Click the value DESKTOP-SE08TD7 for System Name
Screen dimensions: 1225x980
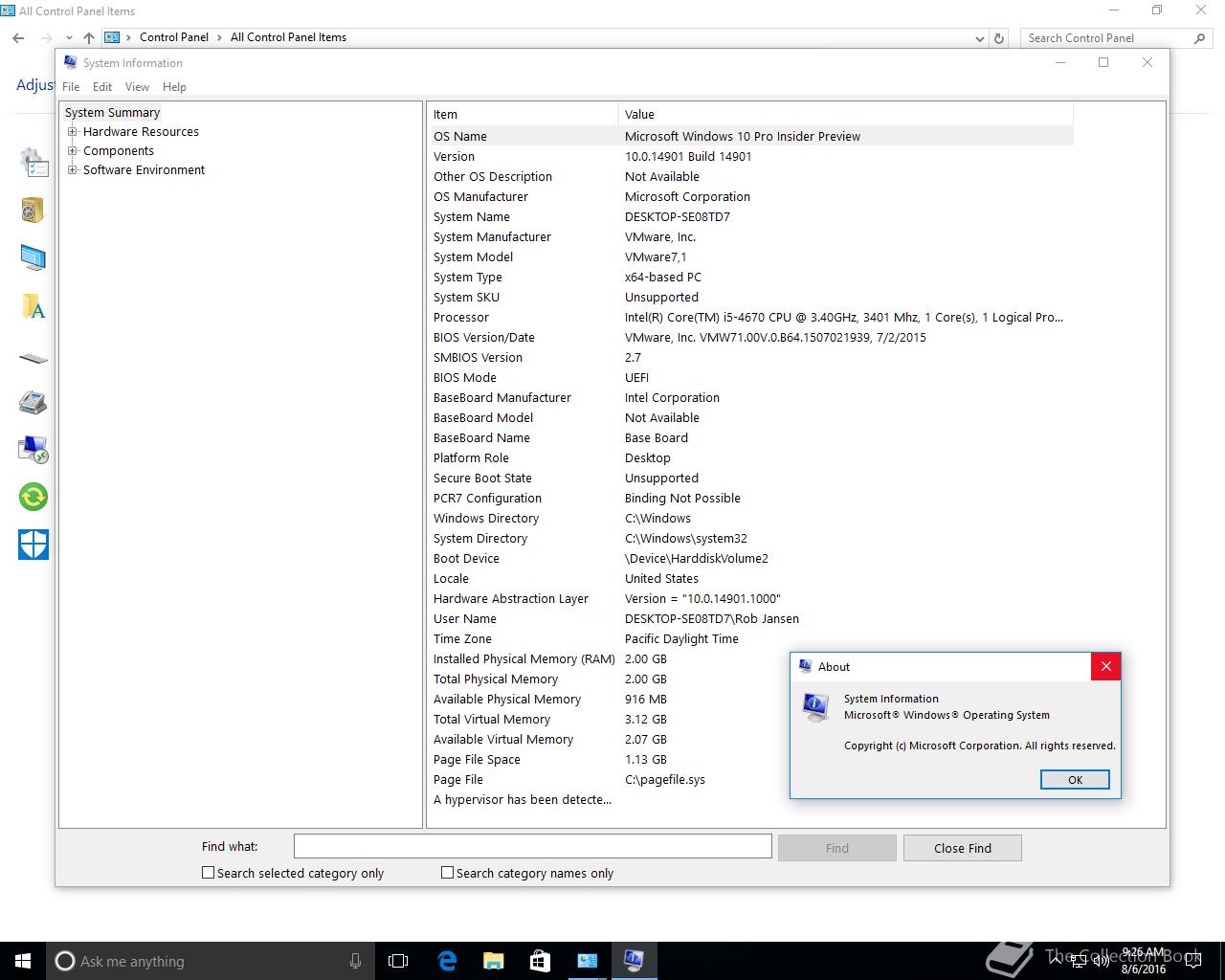coord(678,217)
